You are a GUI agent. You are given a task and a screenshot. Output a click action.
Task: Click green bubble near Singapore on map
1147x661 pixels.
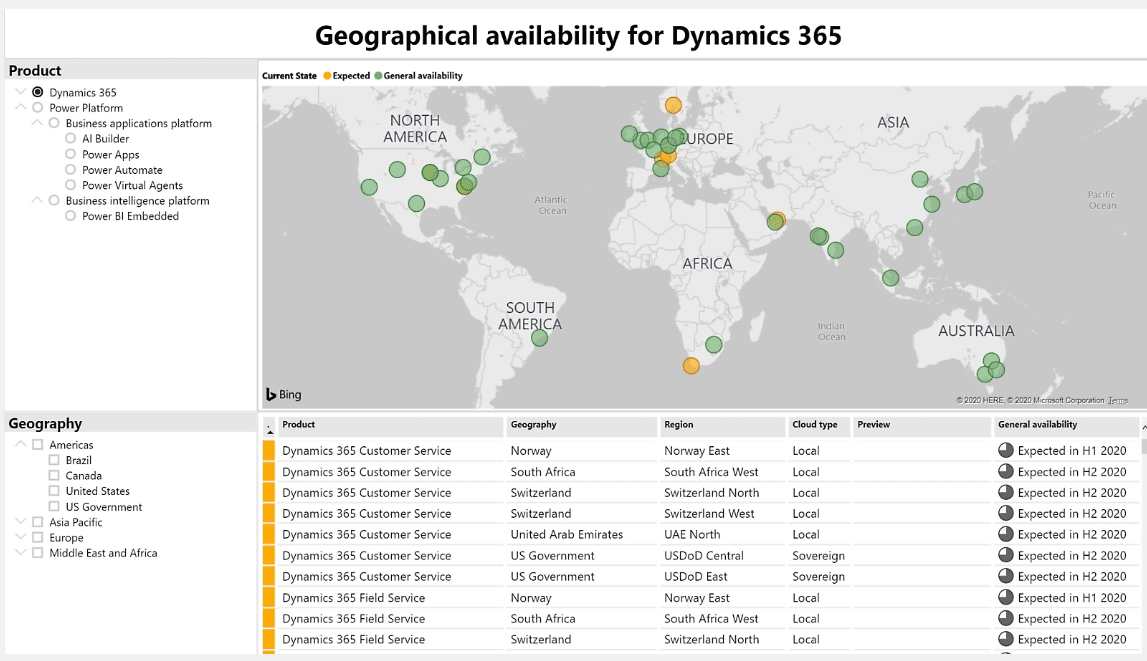[x=890, y=278]
